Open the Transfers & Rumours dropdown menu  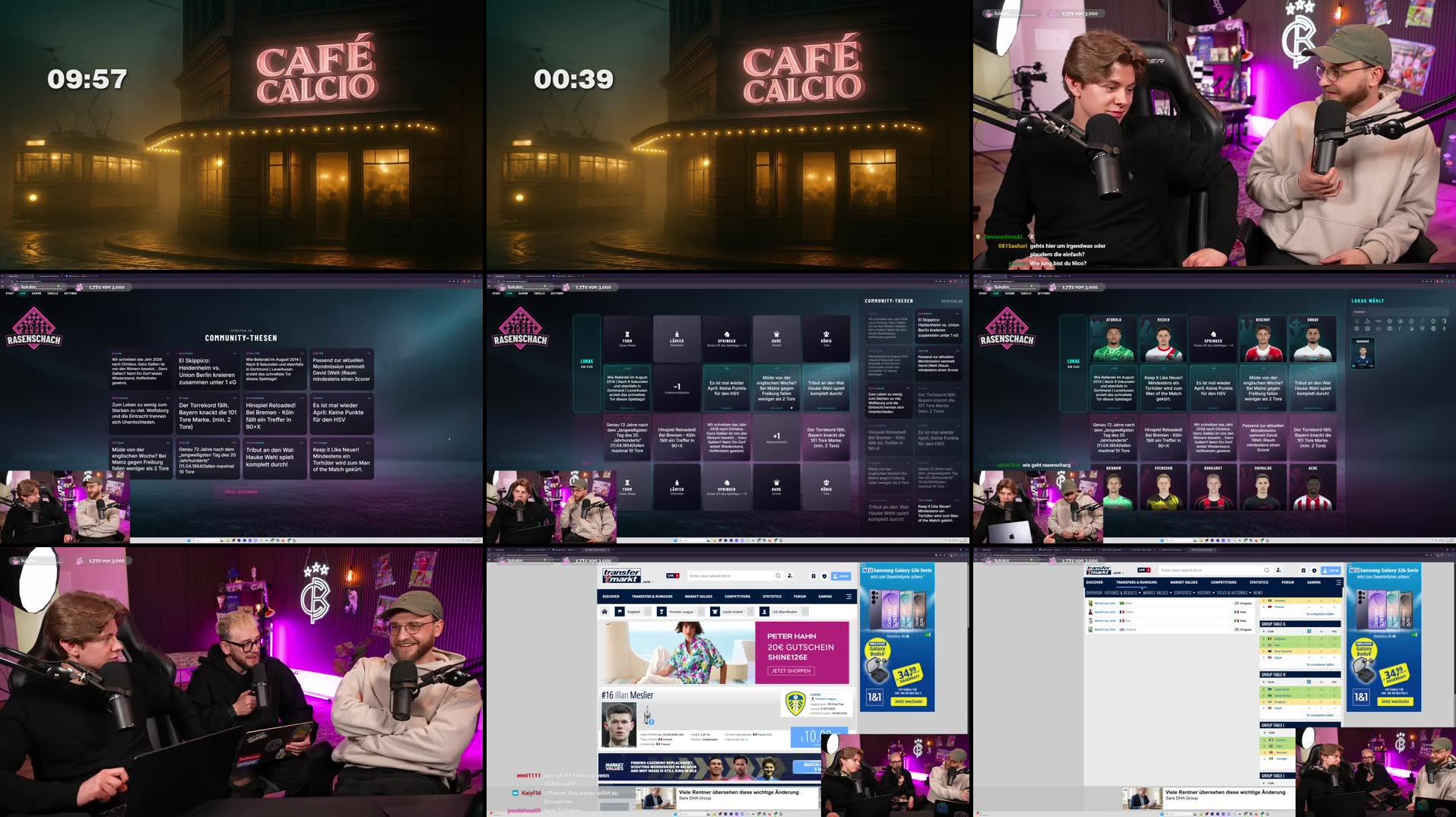(x=652, y=597)
